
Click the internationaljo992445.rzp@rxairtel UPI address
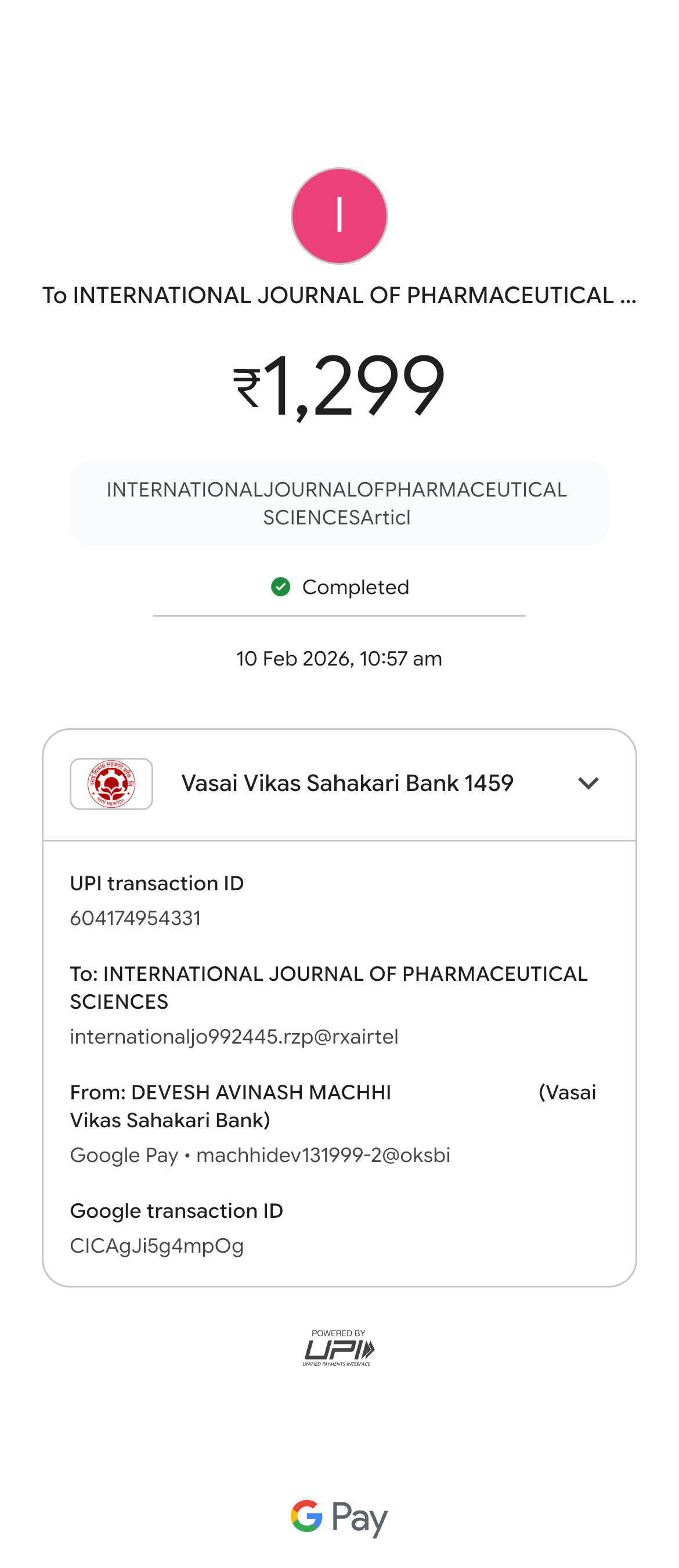[234, 1037]
